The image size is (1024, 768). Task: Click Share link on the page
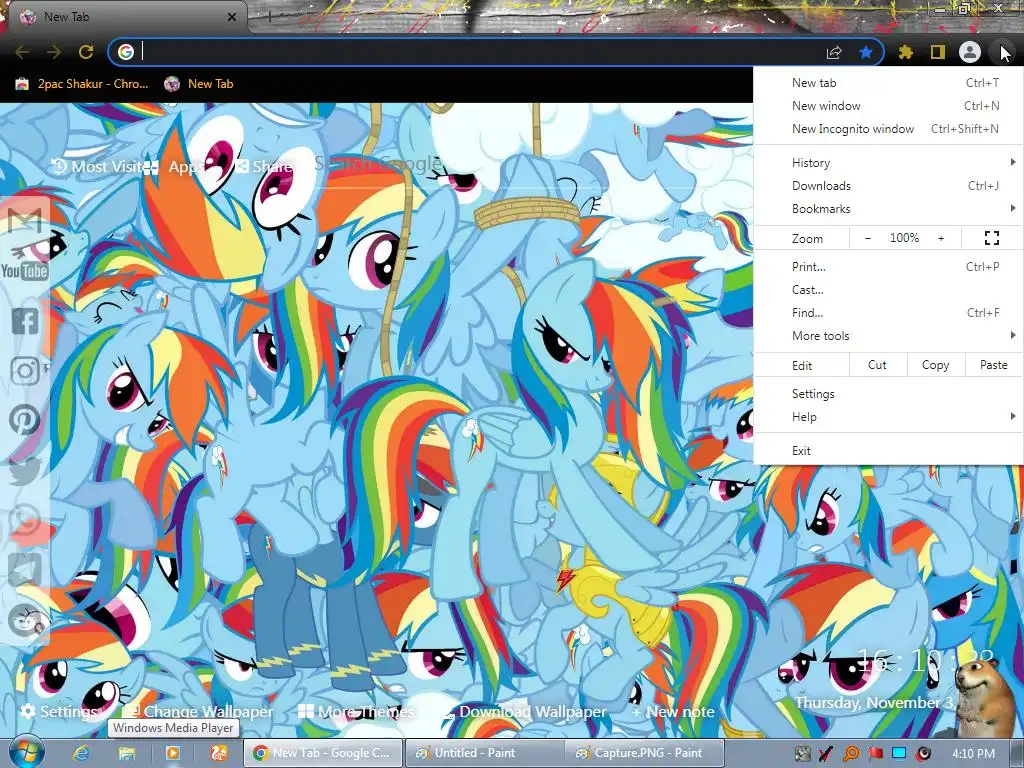point(264,167)
